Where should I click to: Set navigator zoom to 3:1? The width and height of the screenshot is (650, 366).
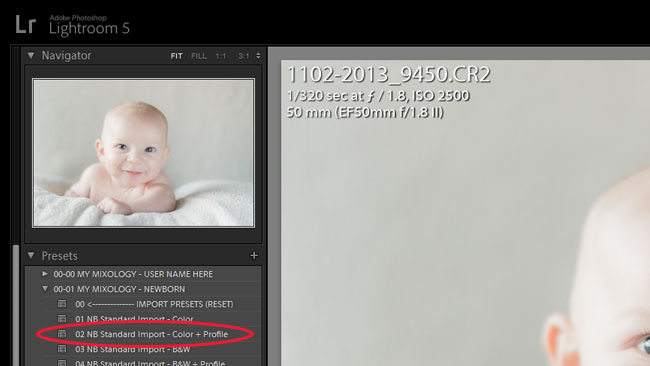tap(243, 56)
